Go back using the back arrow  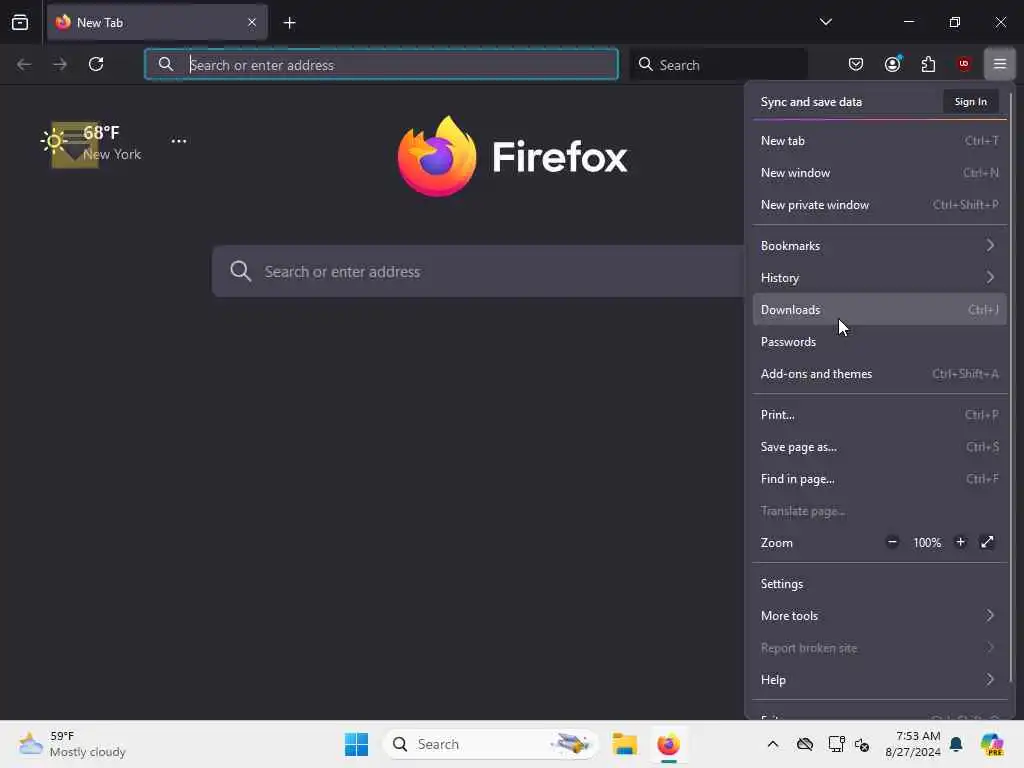[x=24, y=64]
